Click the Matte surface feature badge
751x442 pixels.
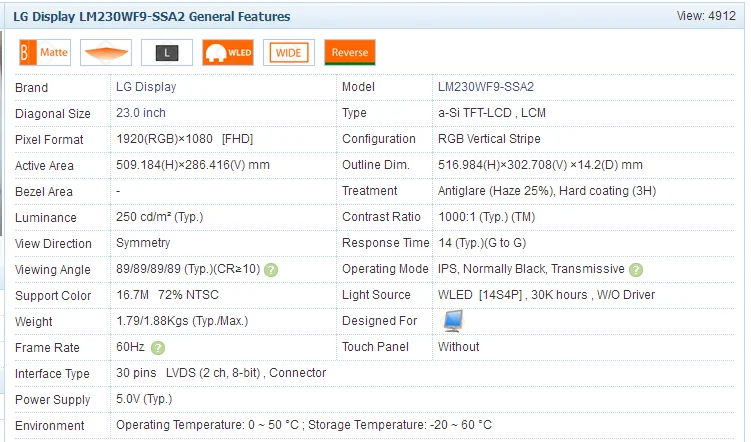(45, 52)
